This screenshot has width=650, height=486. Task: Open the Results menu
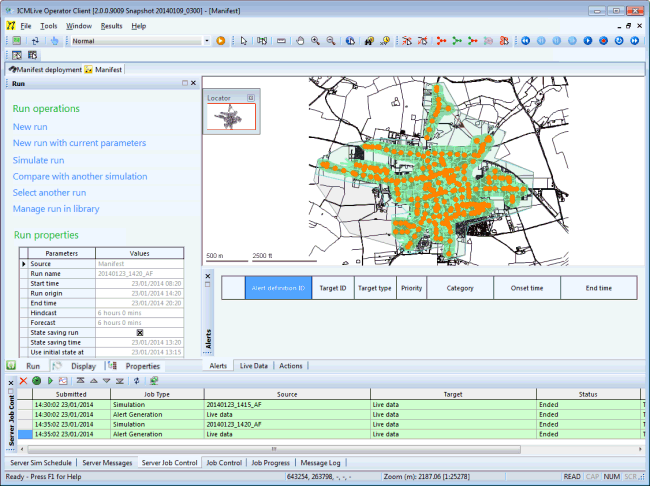pos(112,25)
